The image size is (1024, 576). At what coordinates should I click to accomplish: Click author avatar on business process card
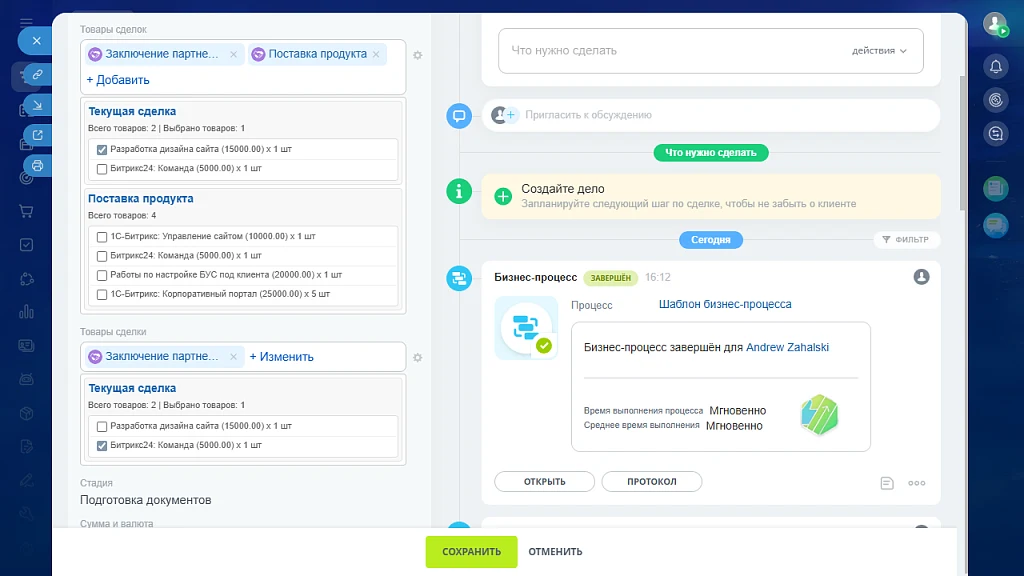[921, 277]
